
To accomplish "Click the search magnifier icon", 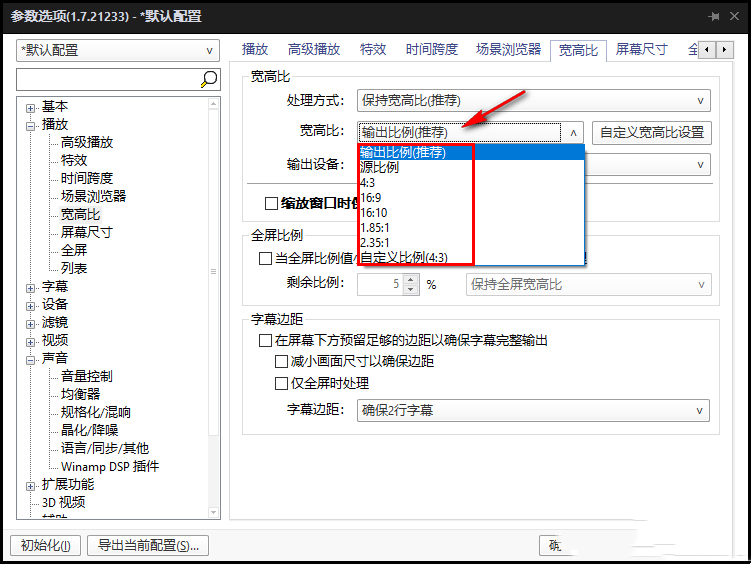I will tap(209, 79).
